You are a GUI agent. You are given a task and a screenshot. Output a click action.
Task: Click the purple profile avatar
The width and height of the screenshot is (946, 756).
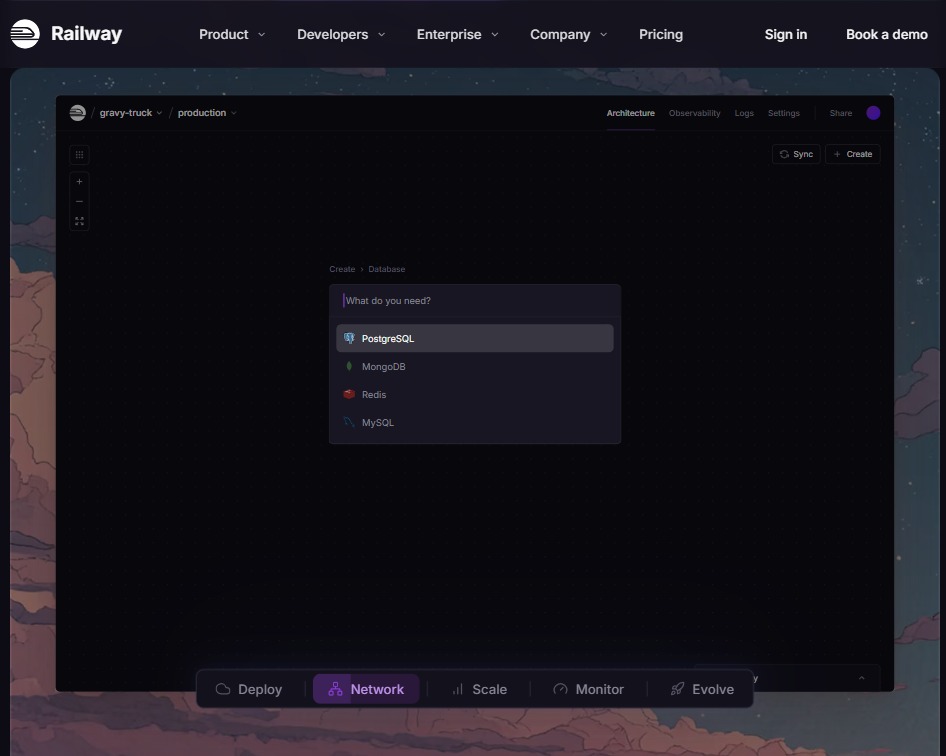(872, 113)
